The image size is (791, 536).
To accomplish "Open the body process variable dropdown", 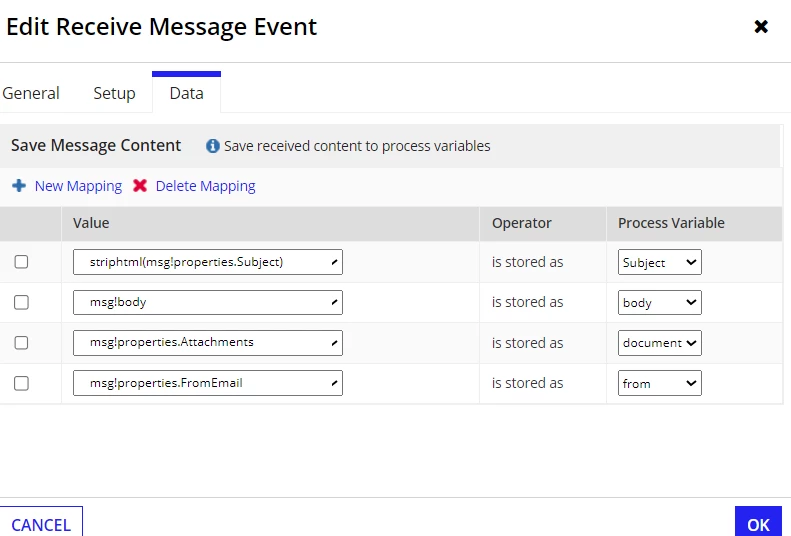I will [x=659, y=302].
